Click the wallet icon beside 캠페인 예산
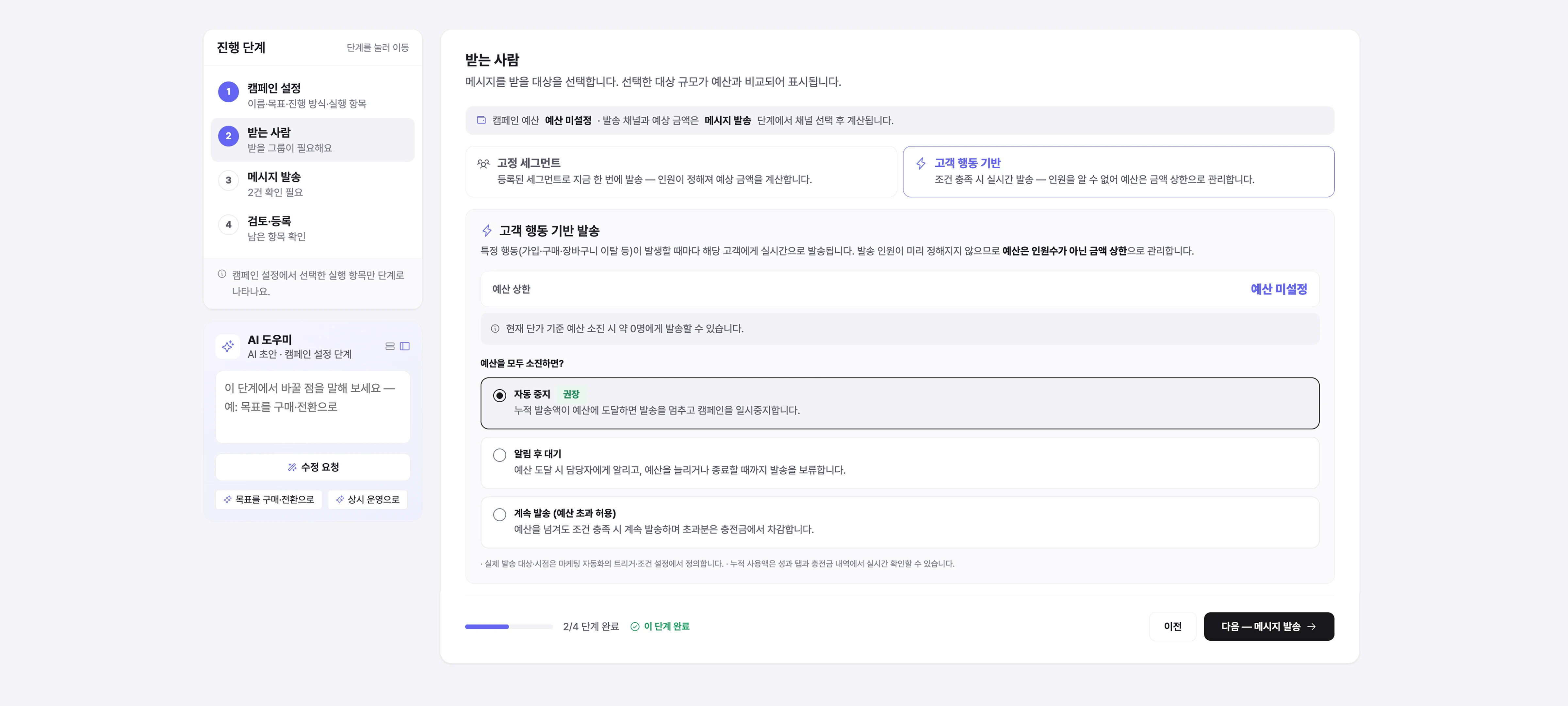 (481, 120)
